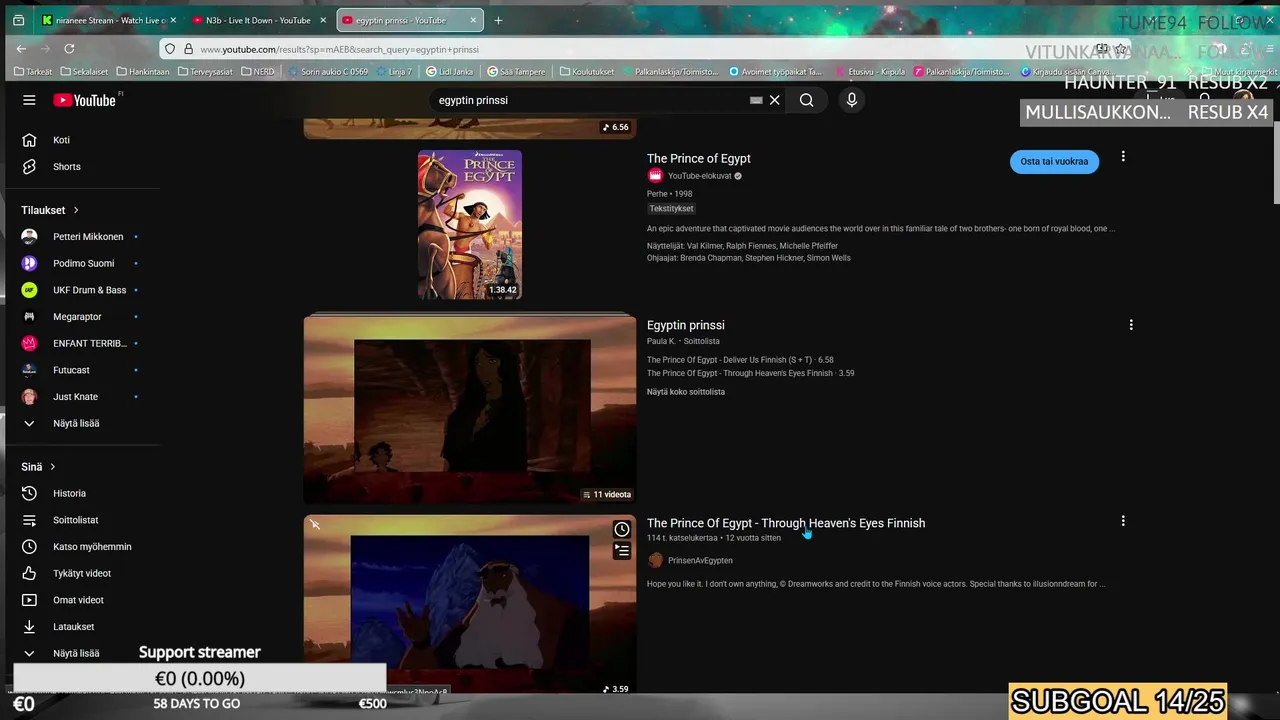Open browser tab list dropdown
The width and height of the screenshot is (1280, 720).
click(x=18, y=20)
